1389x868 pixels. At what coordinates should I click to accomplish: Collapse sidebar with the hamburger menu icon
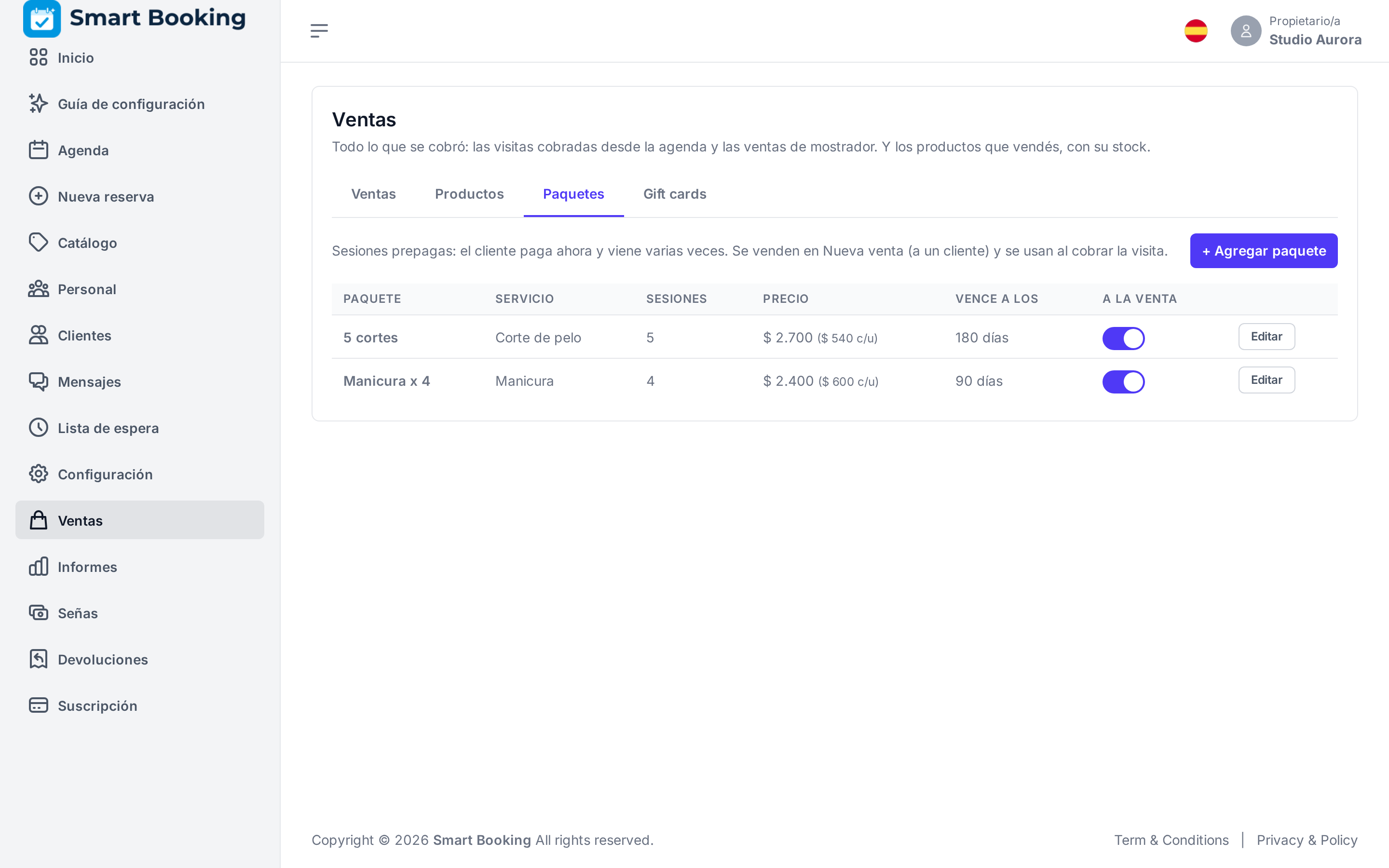319,31
